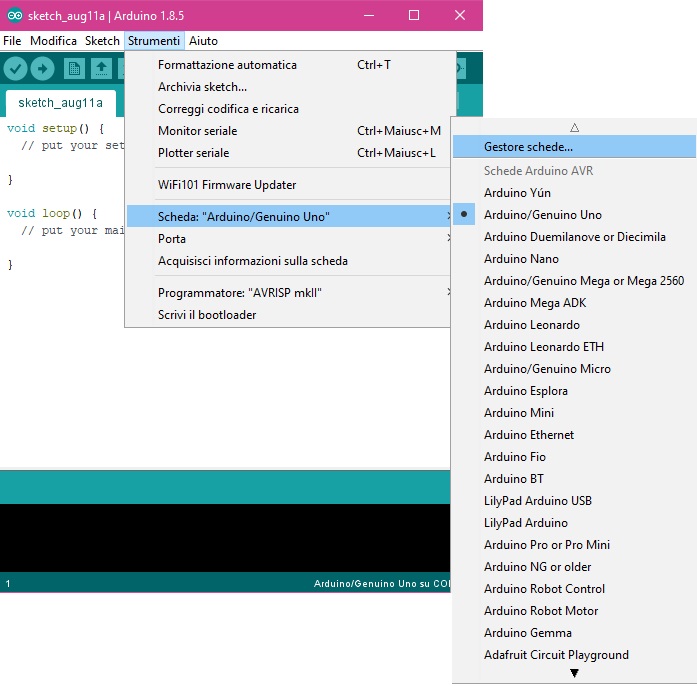Click the void setup() code line
Viewport: 697px width, 686px height.
point(56,128)
